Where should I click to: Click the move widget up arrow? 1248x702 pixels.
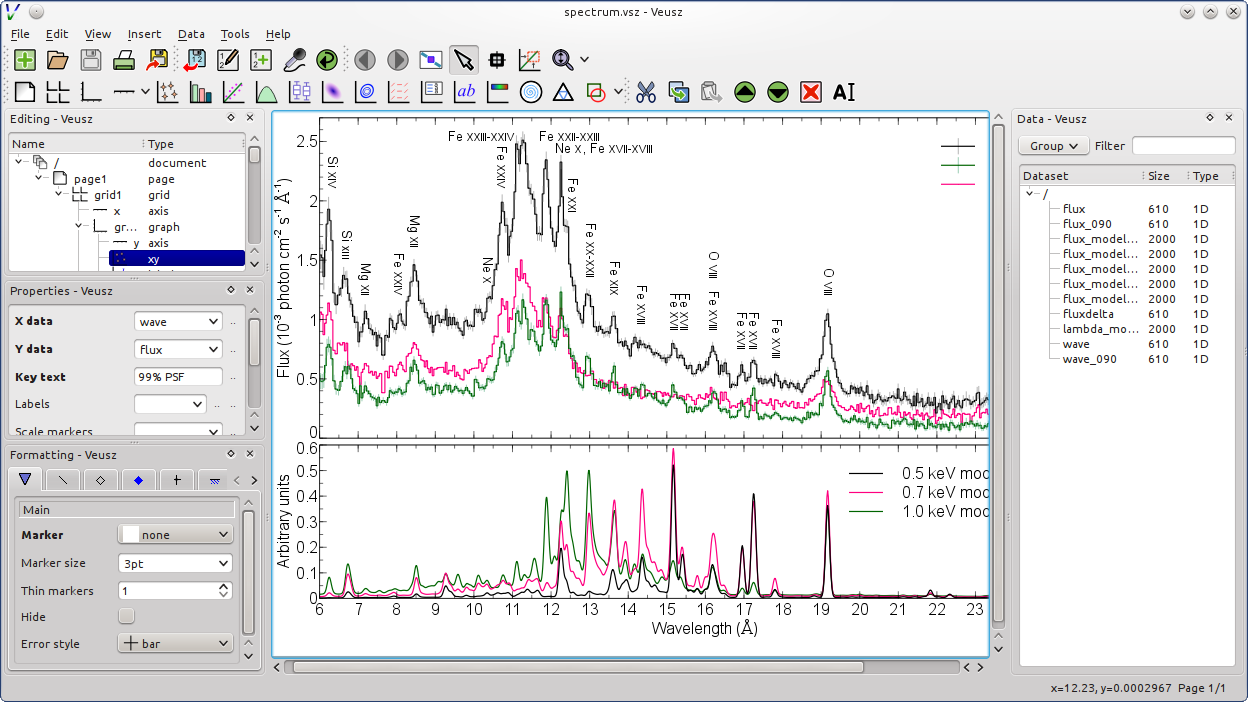(744, 92)
